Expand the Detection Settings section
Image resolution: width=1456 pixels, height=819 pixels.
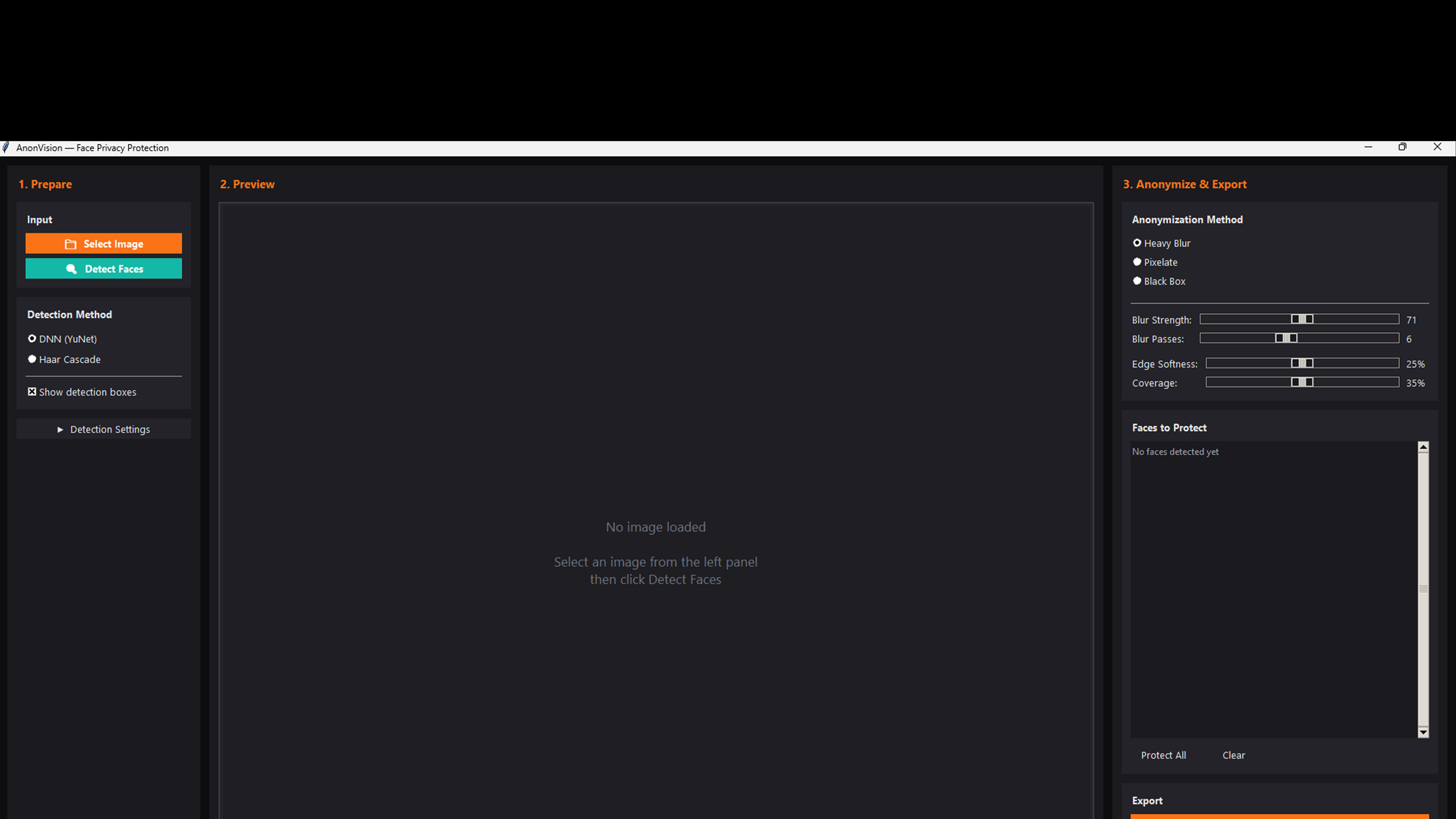pyautogui.click(x=104, y=429)
